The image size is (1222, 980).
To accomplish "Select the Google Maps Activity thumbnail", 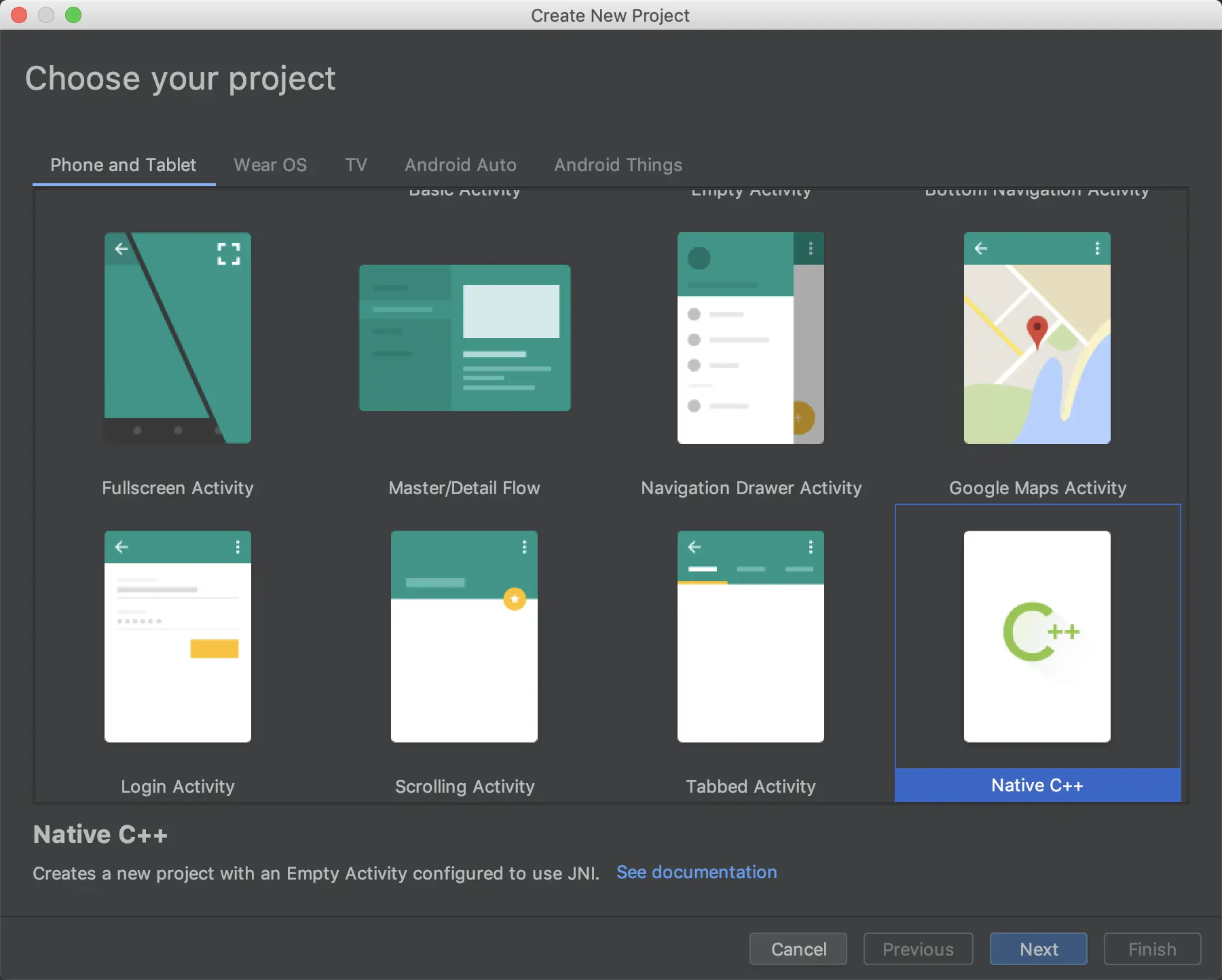I will point(1037,338).
